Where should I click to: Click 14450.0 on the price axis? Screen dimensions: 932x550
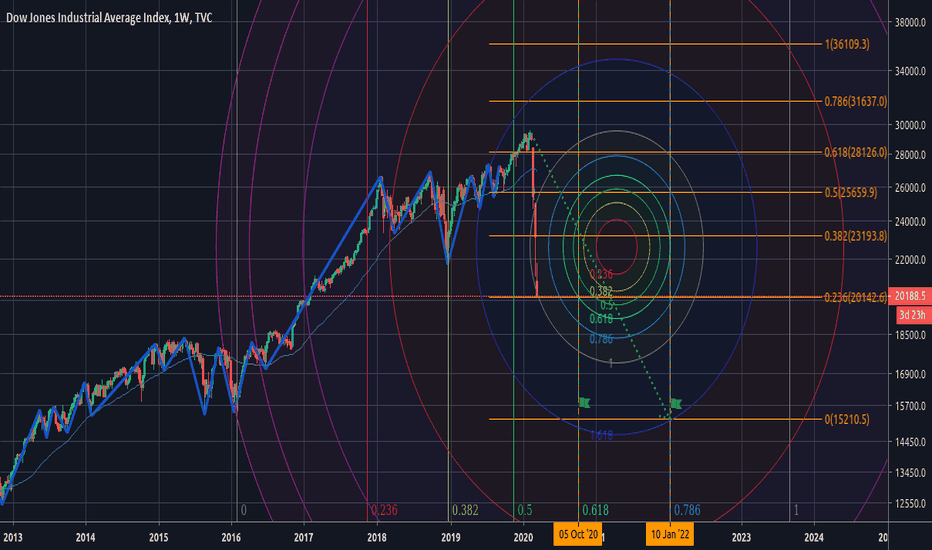(x=910, y=442)
